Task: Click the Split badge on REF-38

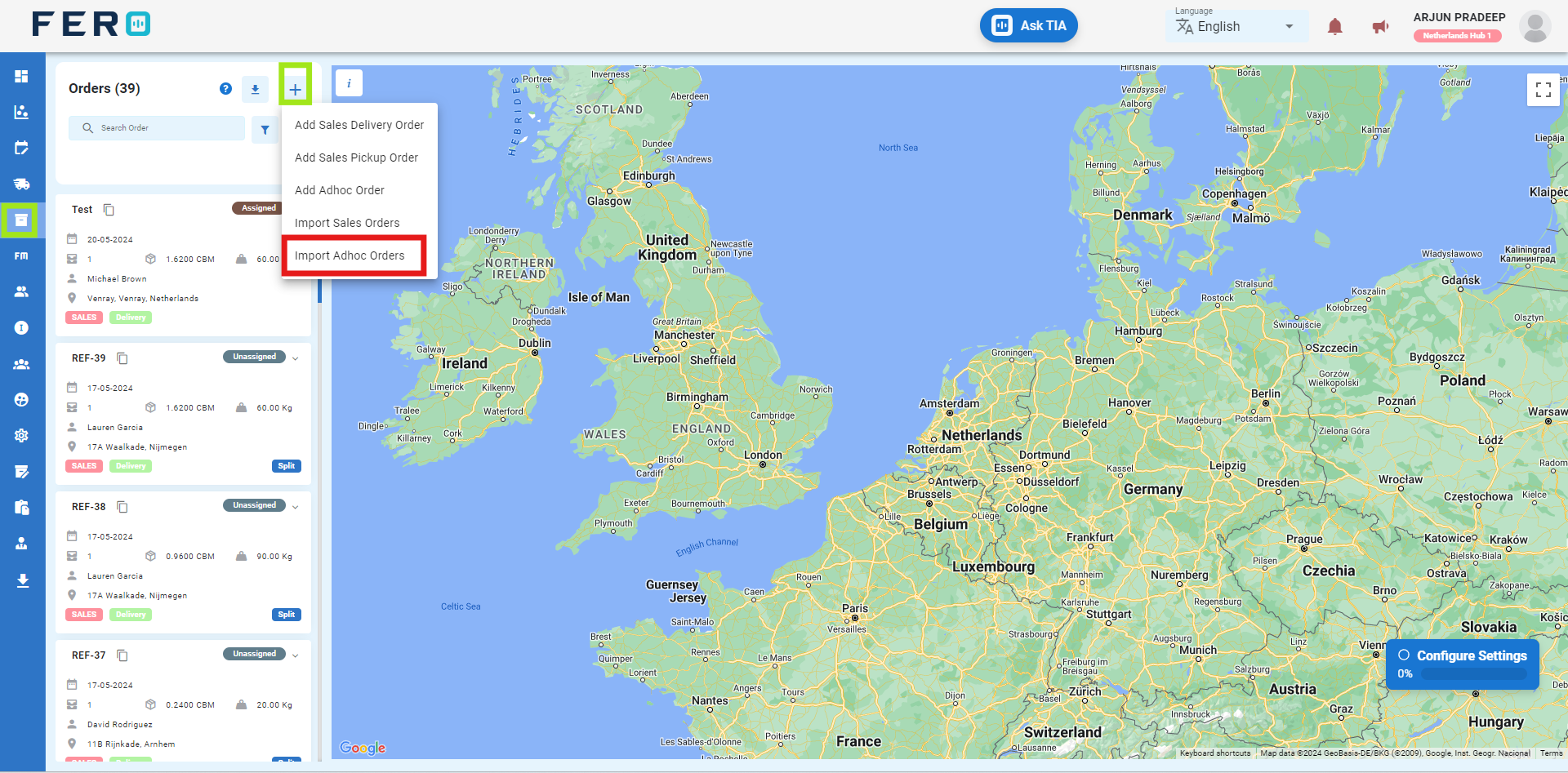Action: point(286,615)
